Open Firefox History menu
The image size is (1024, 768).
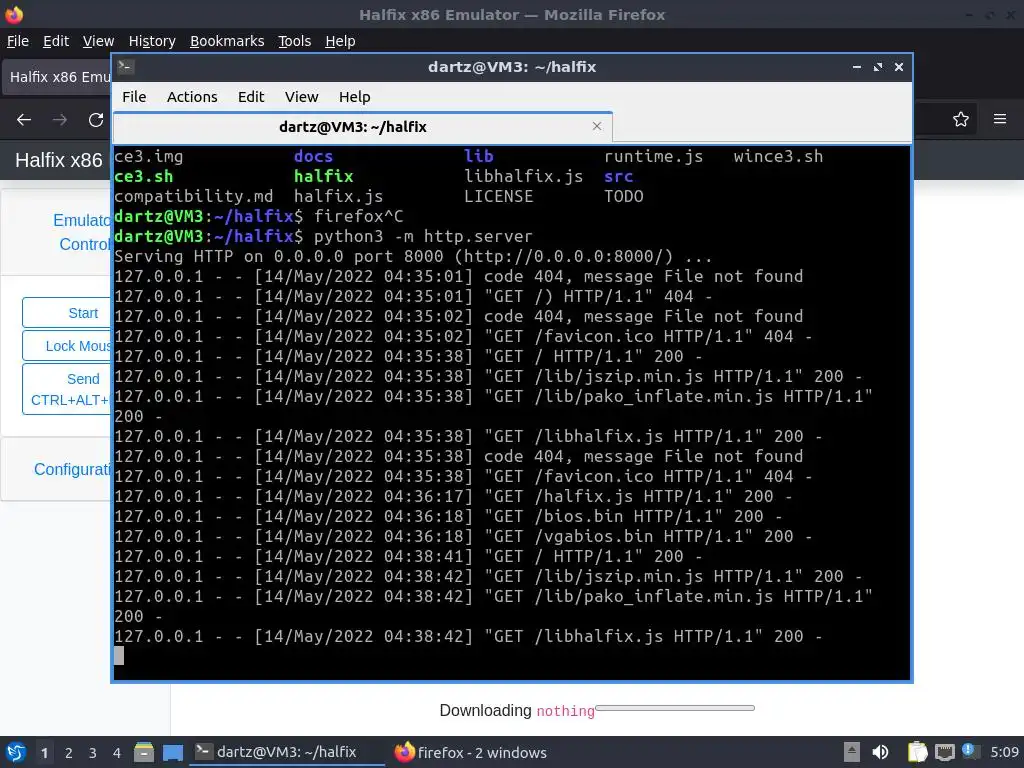(152, 41)
